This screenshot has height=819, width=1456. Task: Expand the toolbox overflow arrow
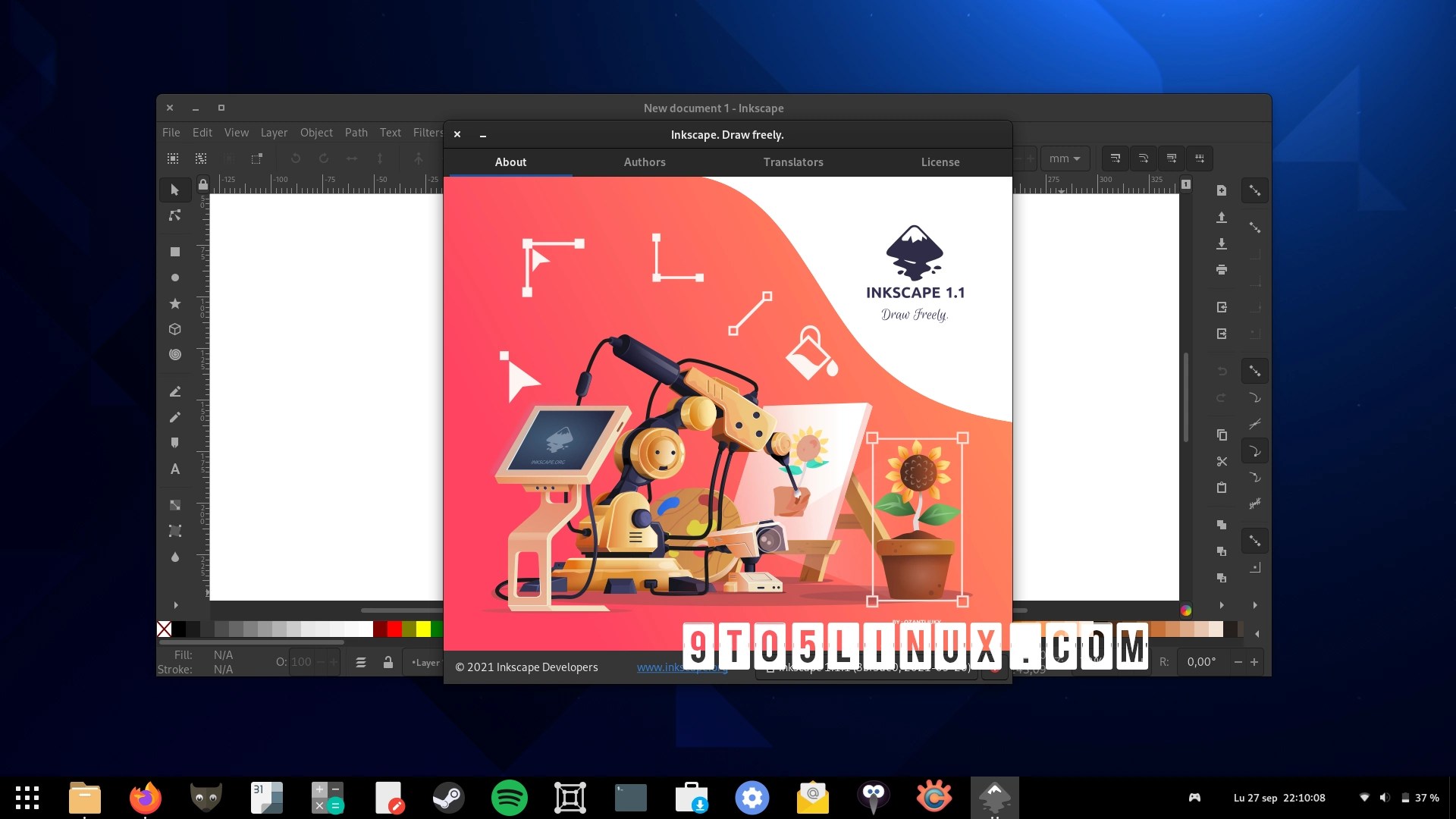pos(176,605)
